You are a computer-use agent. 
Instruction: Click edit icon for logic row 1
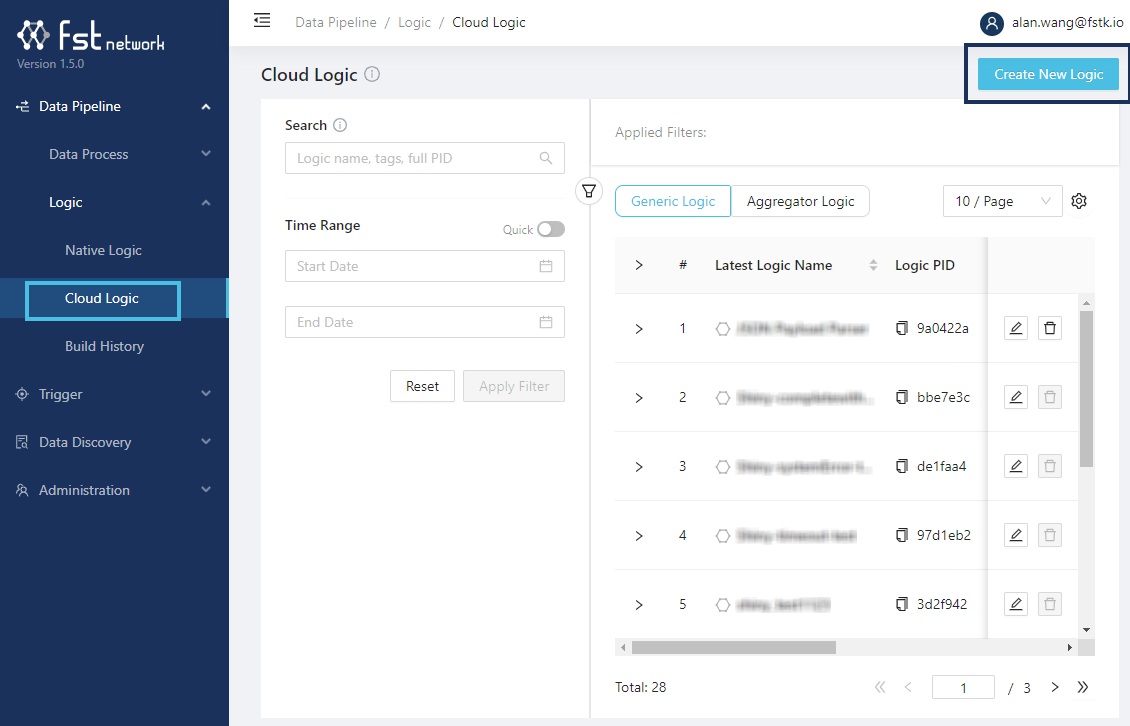(1016, 328)
